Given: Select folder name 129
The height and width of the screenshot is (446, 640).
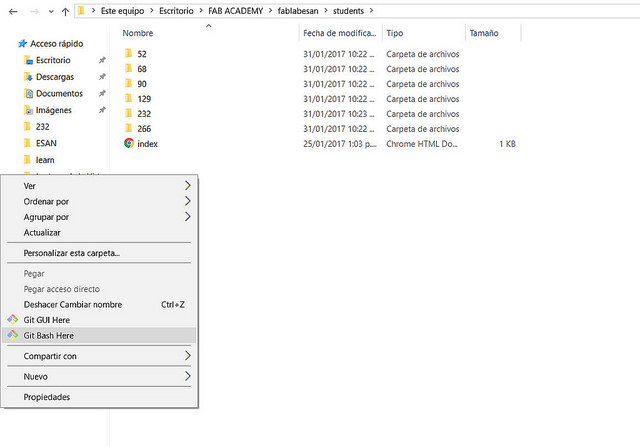Looking at the screenshot, I should click(144, 99).
